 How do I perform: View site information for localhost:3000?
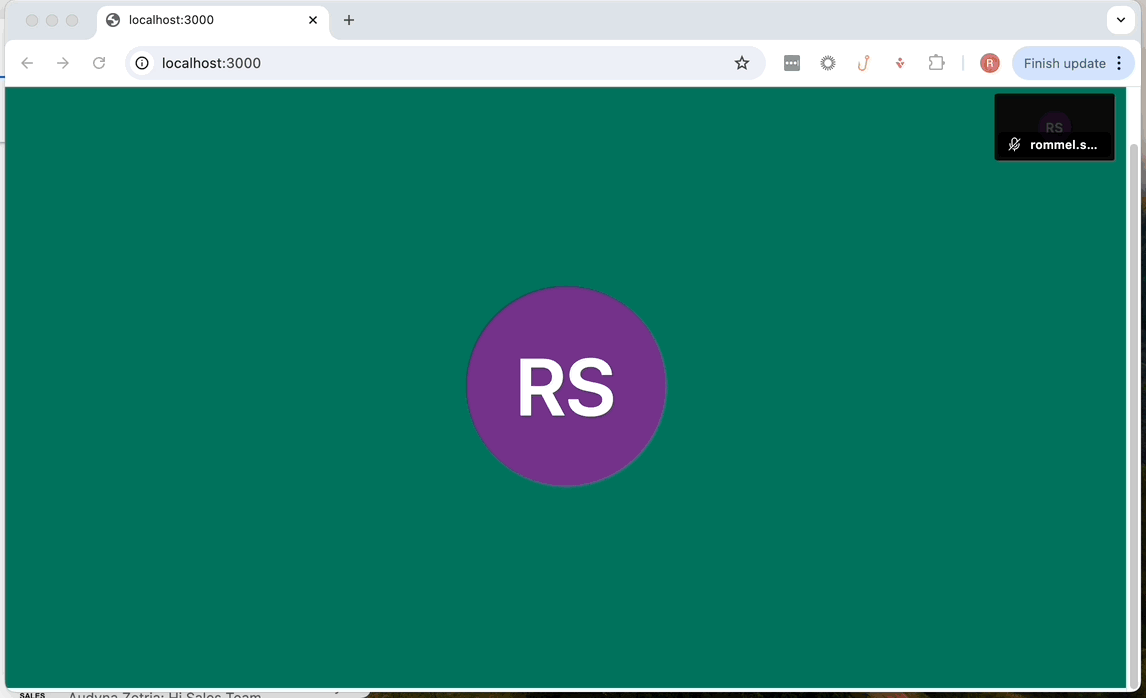pos(142,63)
